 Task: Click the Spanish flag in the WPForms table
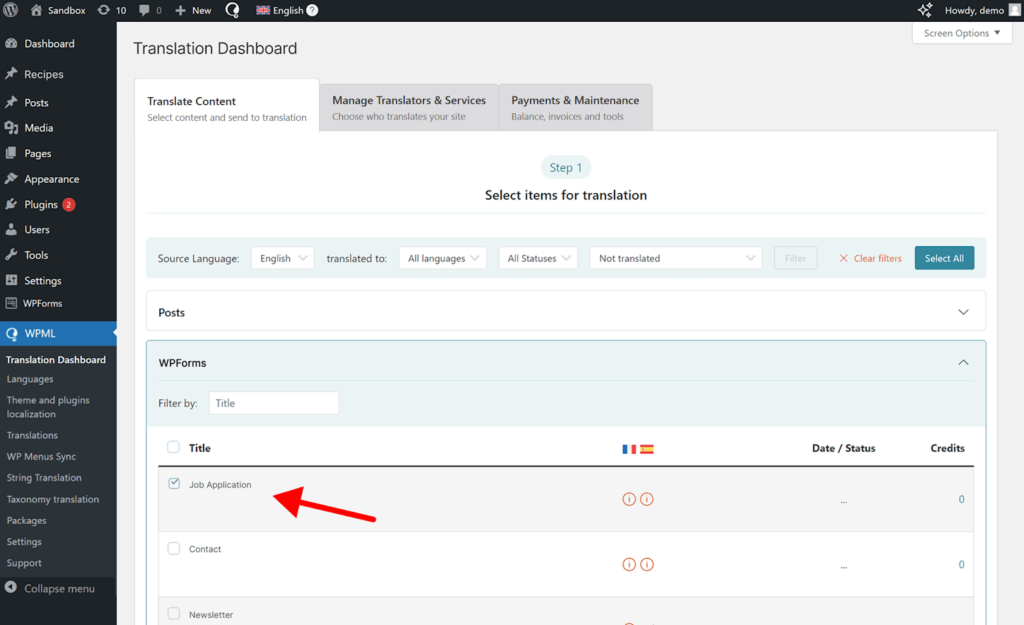646,448
